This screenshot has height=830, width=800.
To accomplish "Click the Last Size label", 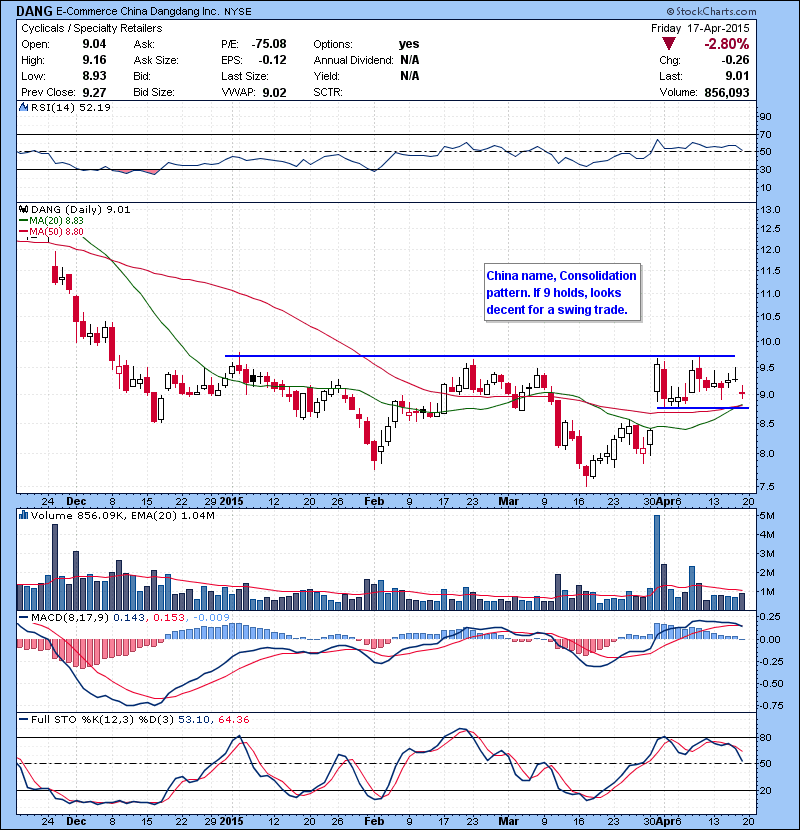I will tap(245, 76).
